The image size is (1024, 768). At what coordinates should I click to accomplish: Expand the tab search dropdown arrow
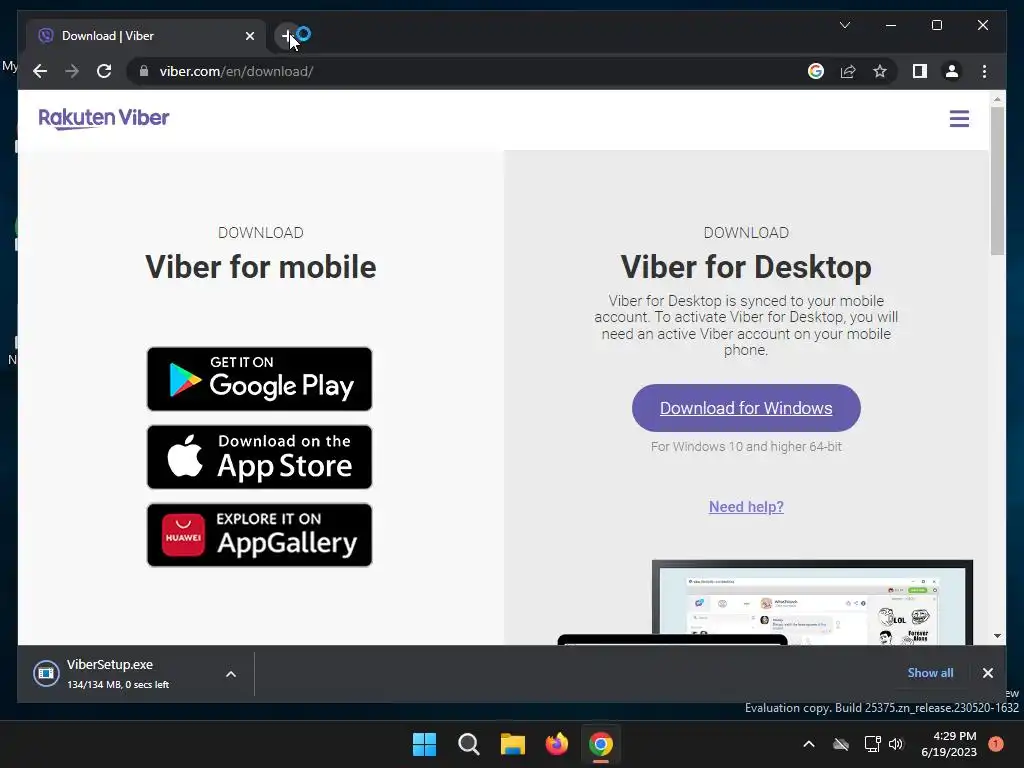tap(844, 25)
